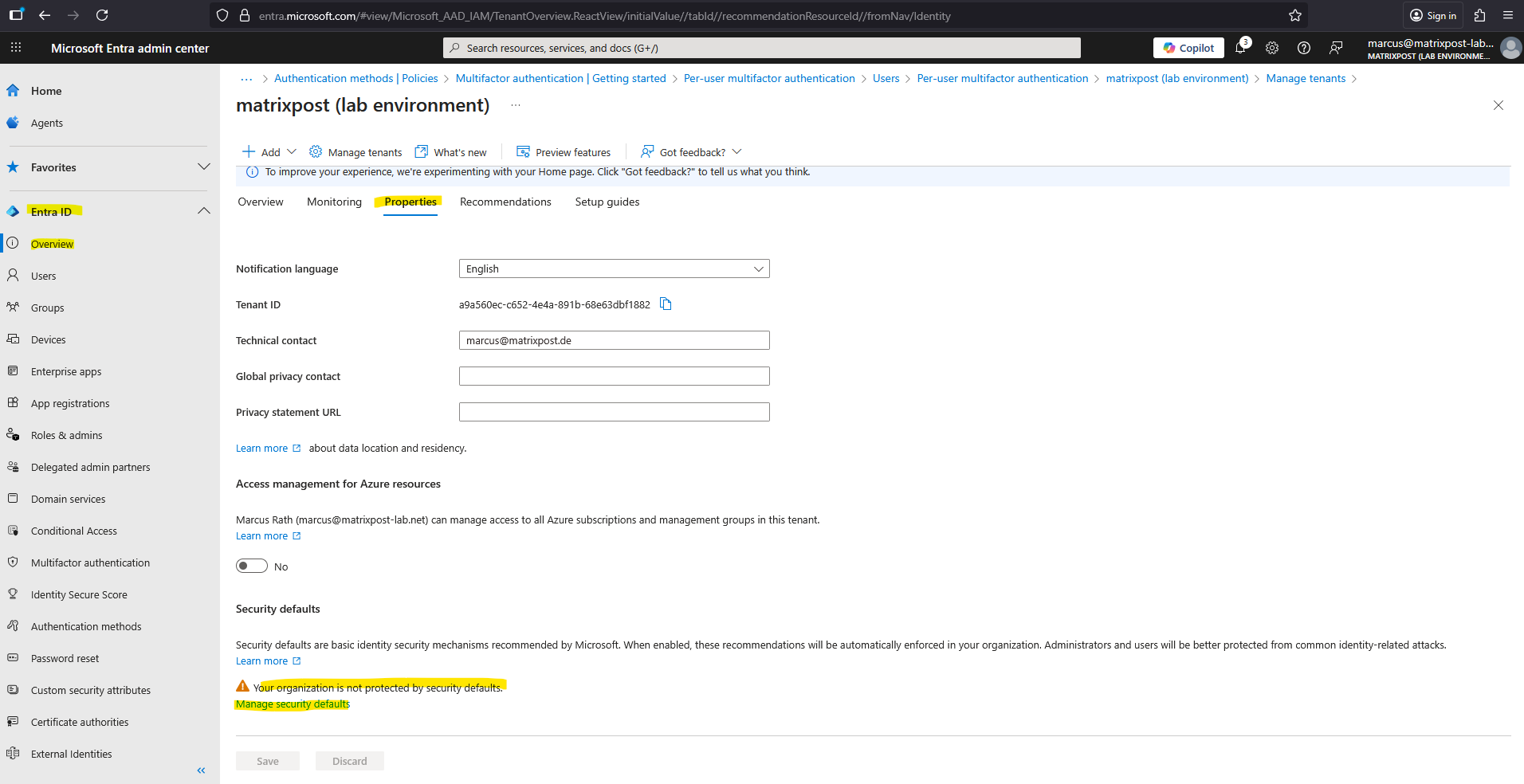Switch to the Recommendations tab
1524x784 pixels.
coord(505,202)
